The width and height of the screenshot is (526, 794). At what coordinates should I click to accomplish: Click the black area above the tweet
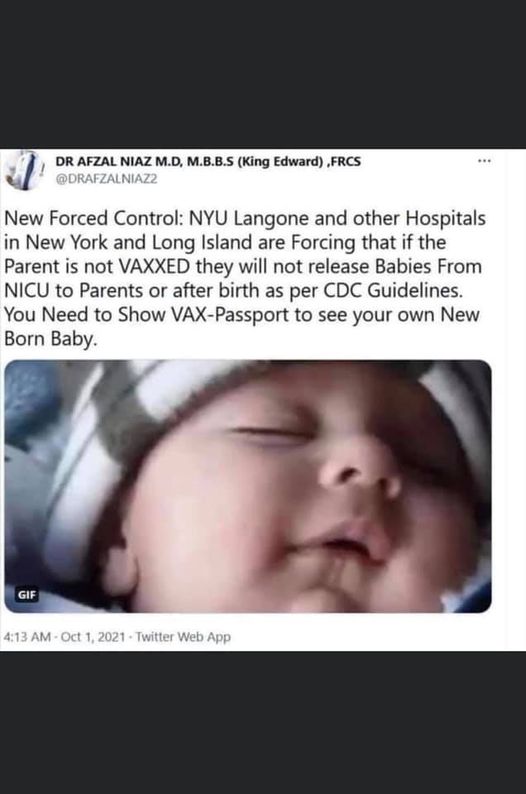263,74
